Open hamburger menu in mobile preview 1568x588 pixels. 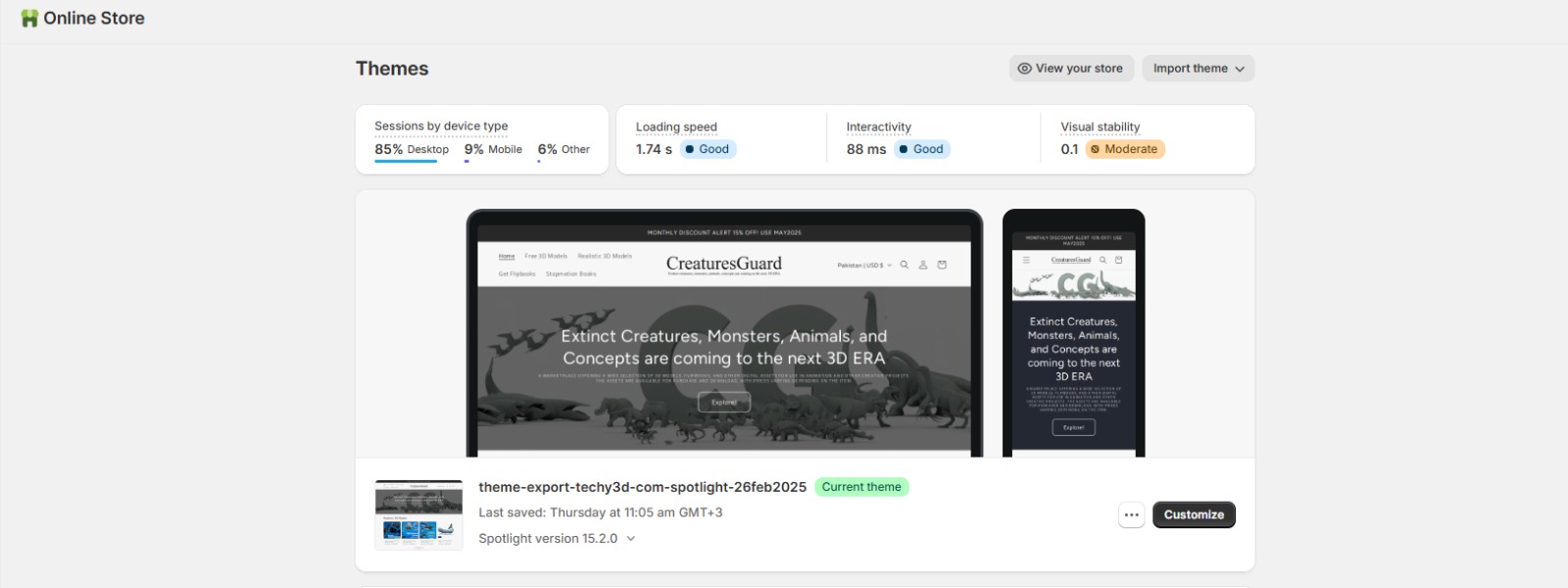(x=1026, y=260)
